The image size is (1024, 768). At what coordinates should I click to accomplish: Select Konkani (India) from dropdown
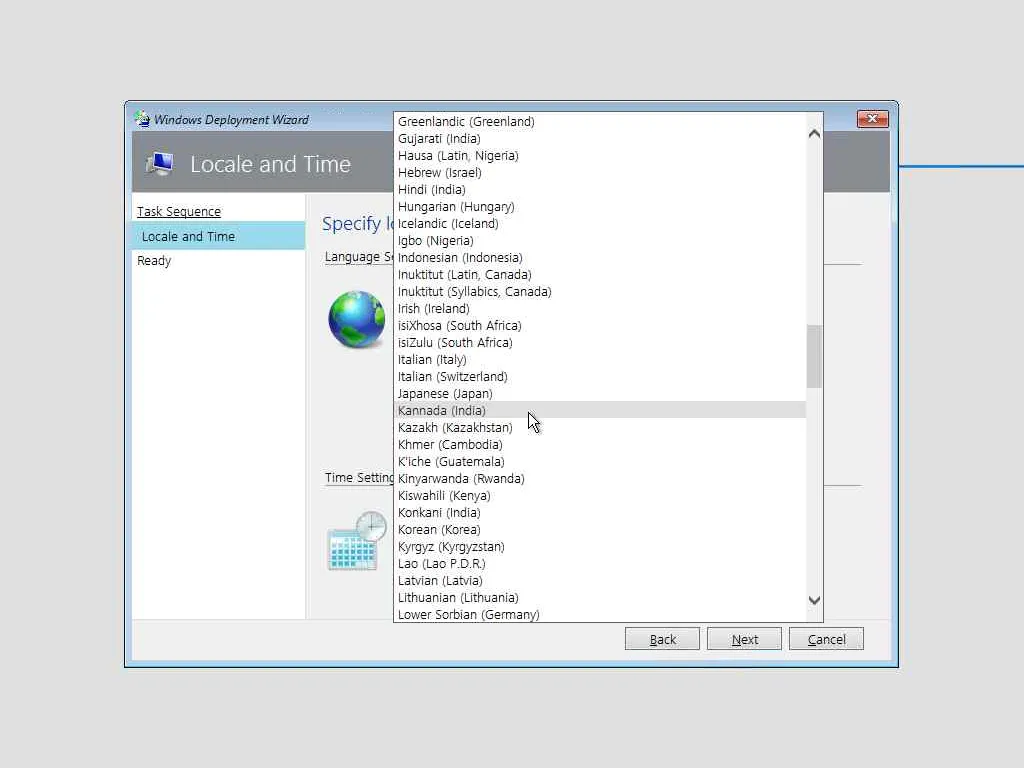click(x=600, y=512)
